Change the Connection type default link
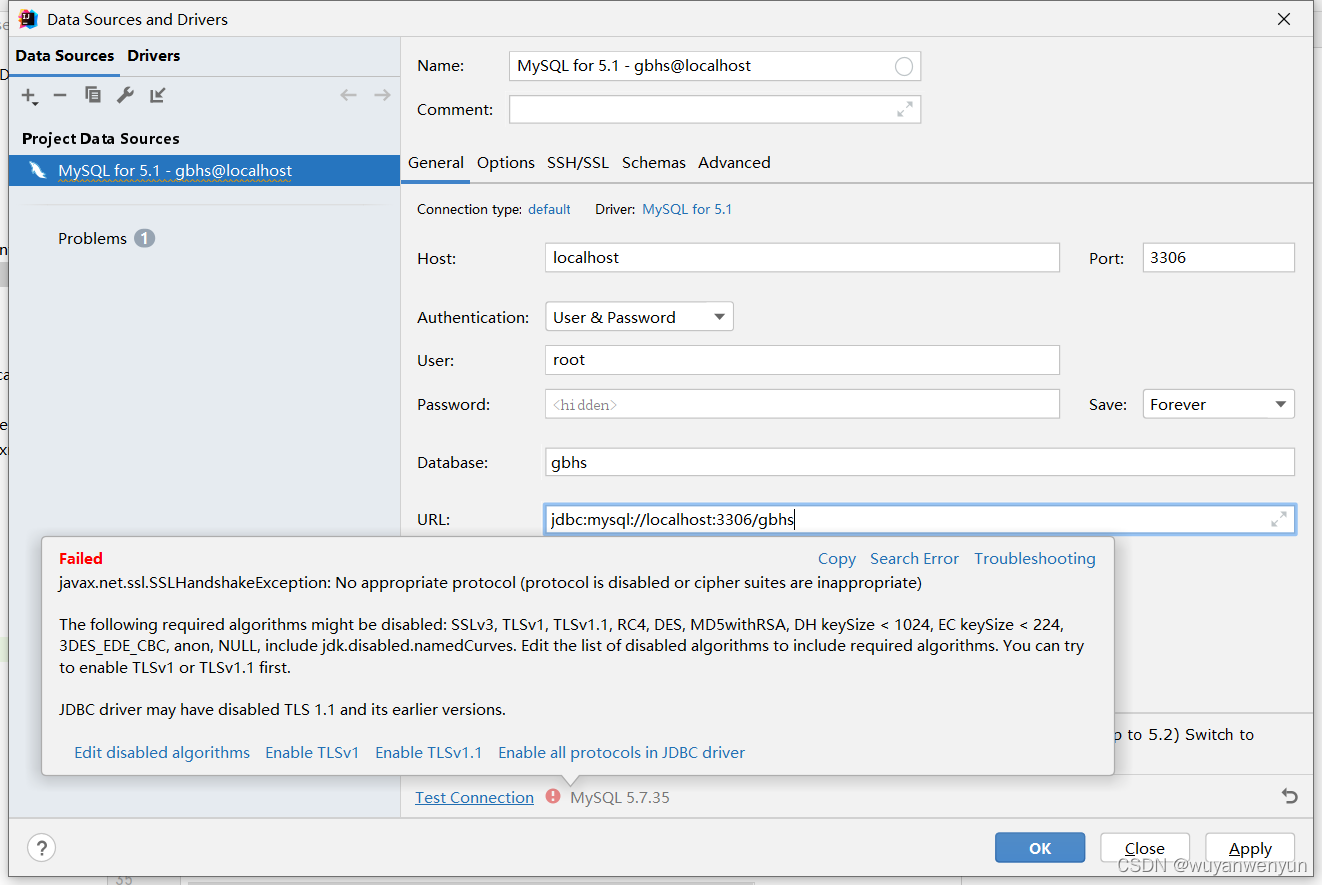This screenshot has height=885, width=1322. [549, 209]
